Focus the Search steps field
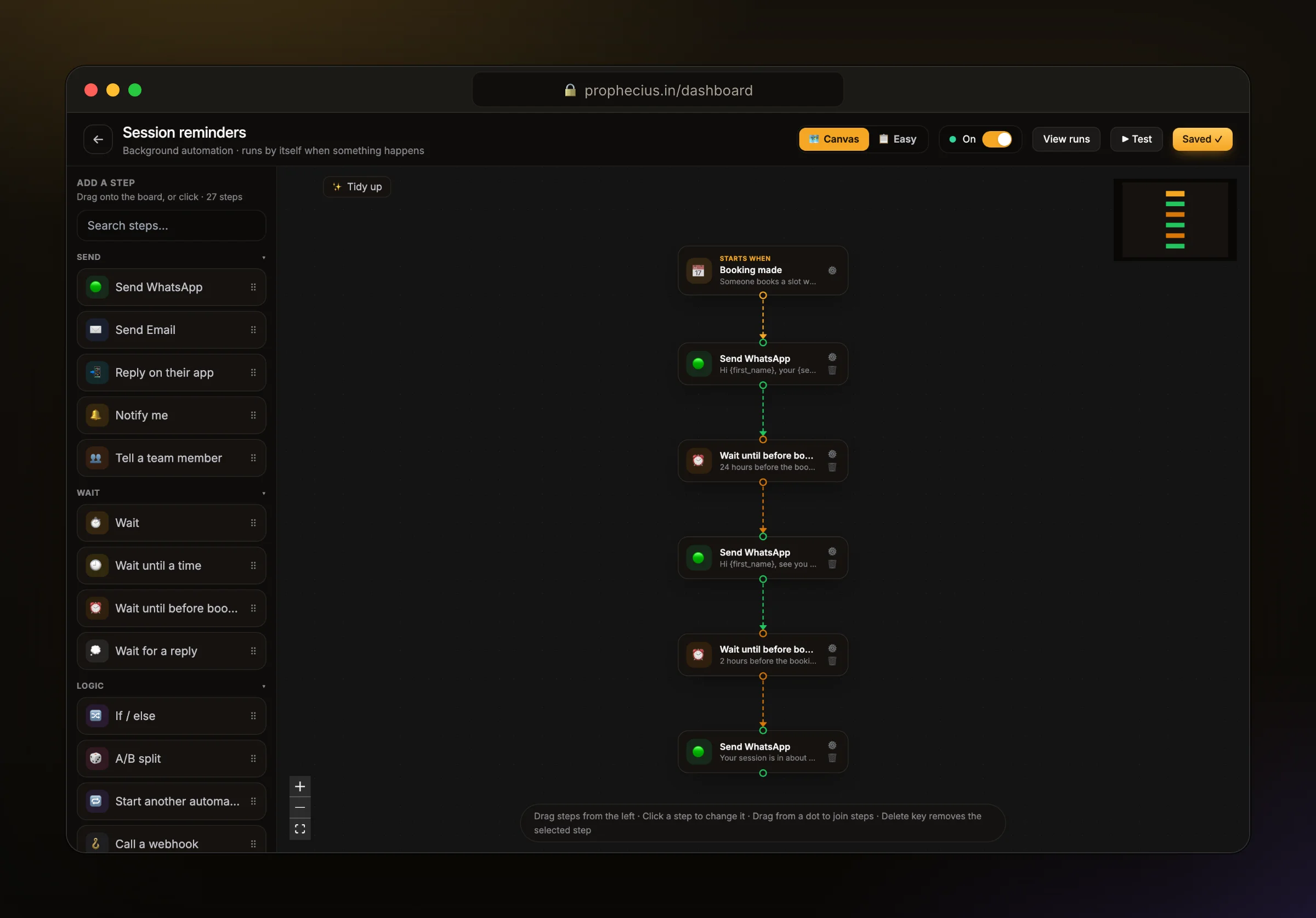The image size is (1316, 918). [x=172, y=225]
